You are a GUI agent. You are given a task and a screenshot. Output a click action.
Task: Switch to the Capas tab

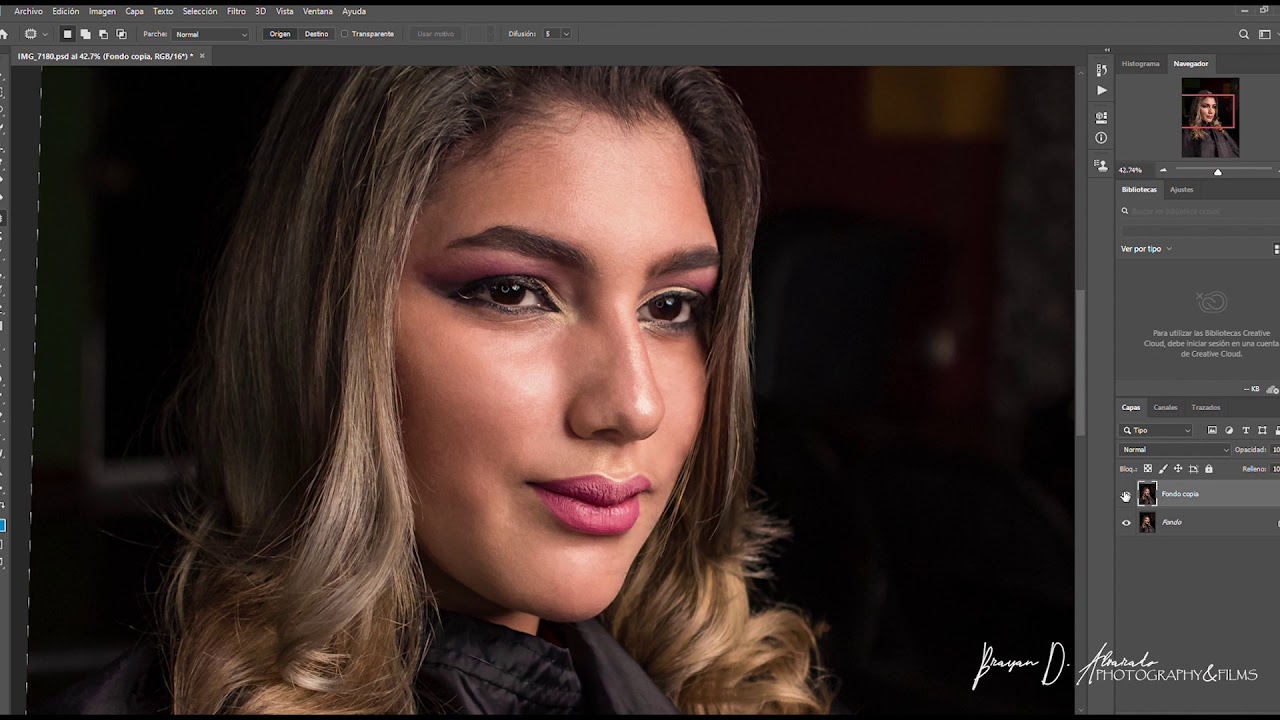point(1131,408)
